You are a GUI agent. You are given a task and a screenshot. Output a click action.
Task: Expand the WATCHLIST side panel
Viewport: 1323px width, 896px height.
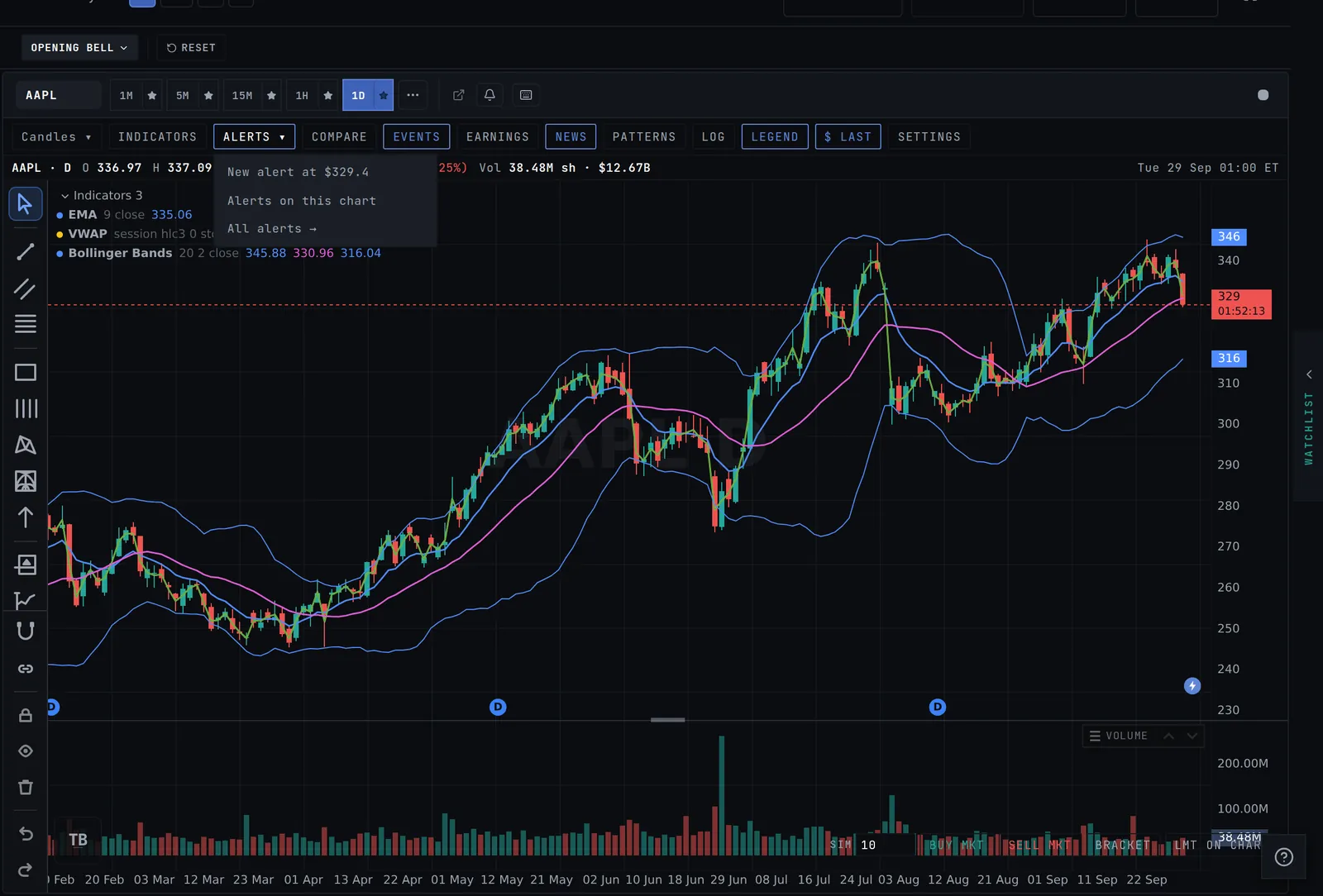(1308, 417)
